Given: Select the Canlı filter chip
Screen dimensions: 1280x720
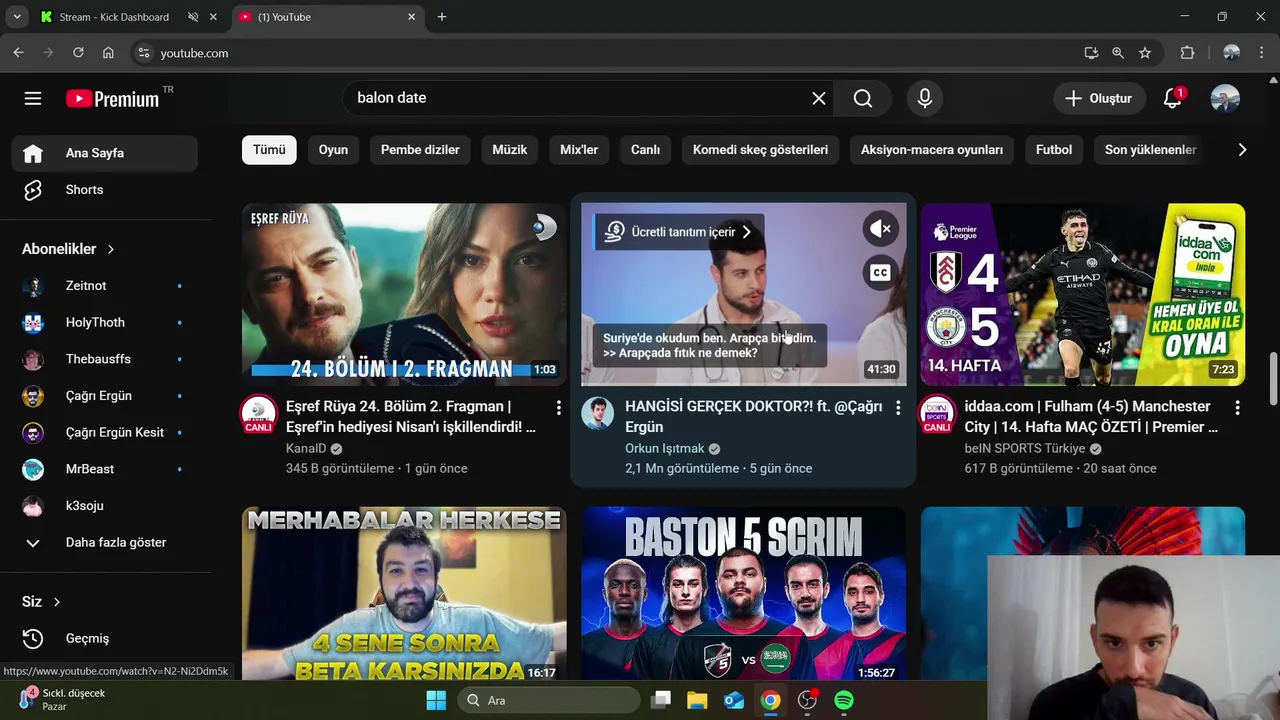Looking at the screenshot, I should (x=645, y=150).
